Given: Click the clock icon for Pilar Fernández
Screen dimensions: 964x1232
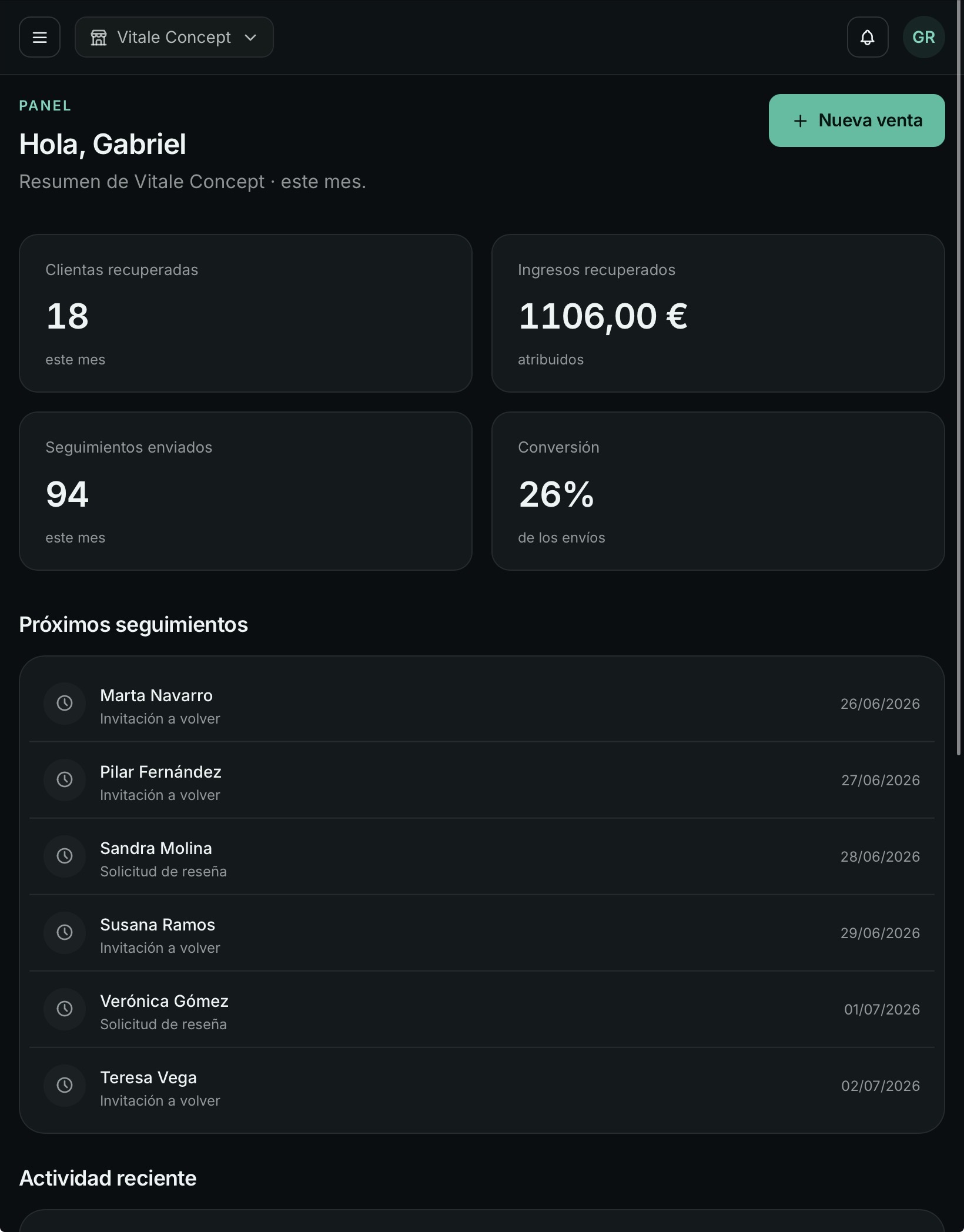Looking at the screenshot, I should click(65, 779).
